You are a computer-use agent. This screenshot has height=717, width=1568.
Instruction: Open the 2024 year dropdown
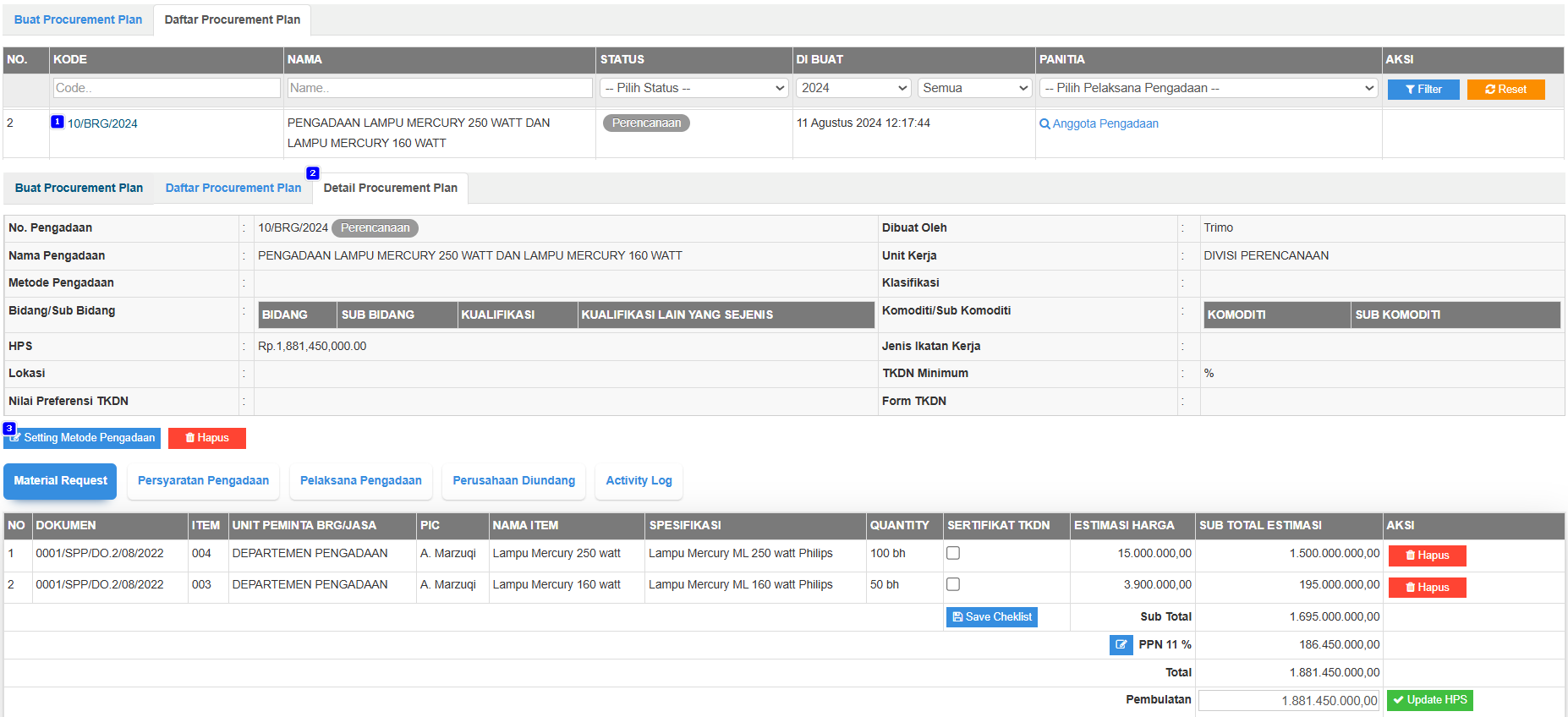point(853,88)
